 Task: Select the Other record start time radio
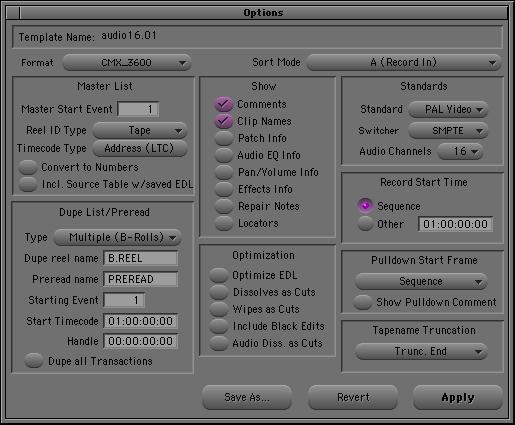click(x=365, y=224)
